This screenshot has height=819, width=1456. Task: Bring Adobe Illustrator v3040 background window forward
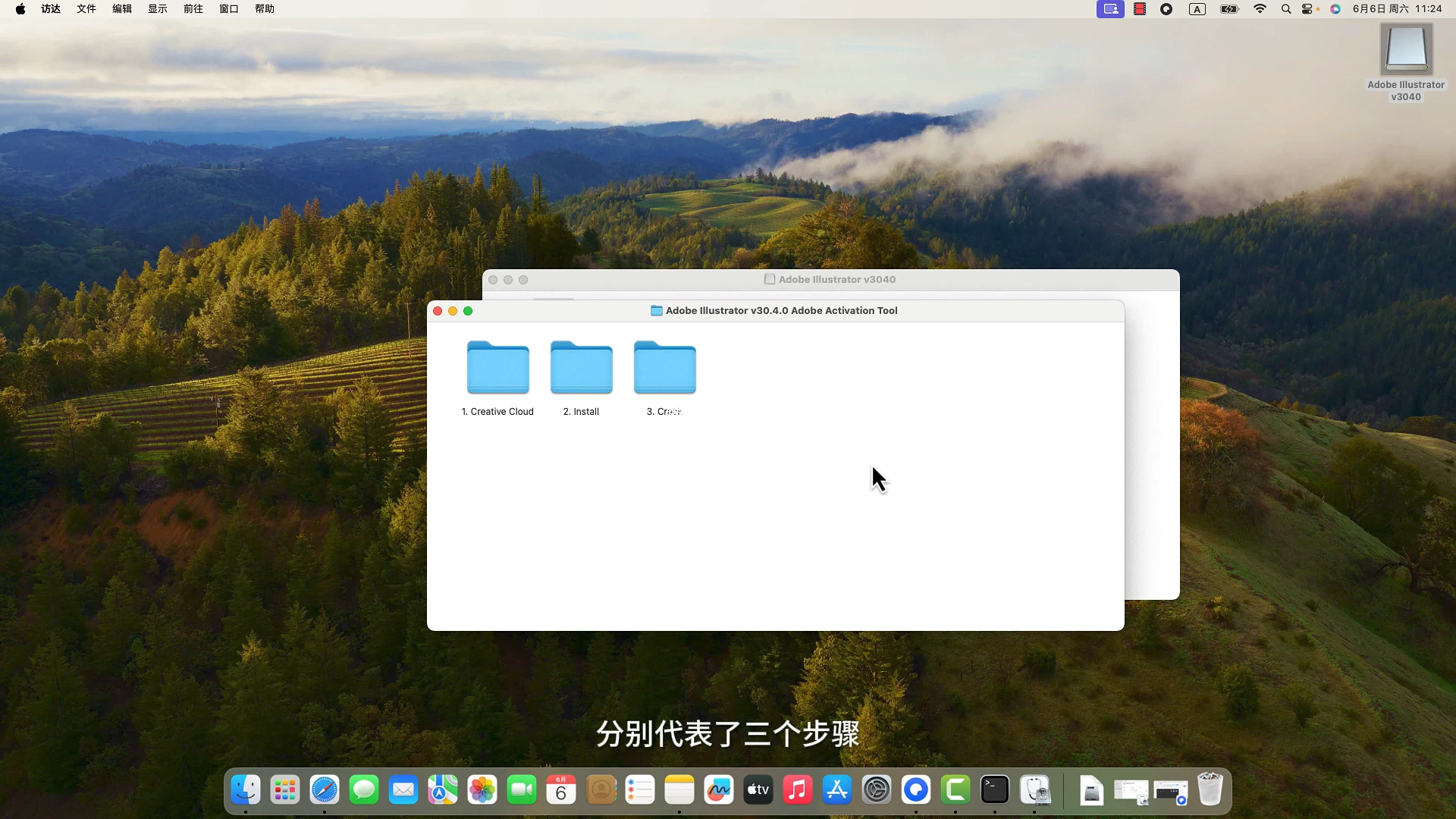point(830,280)
